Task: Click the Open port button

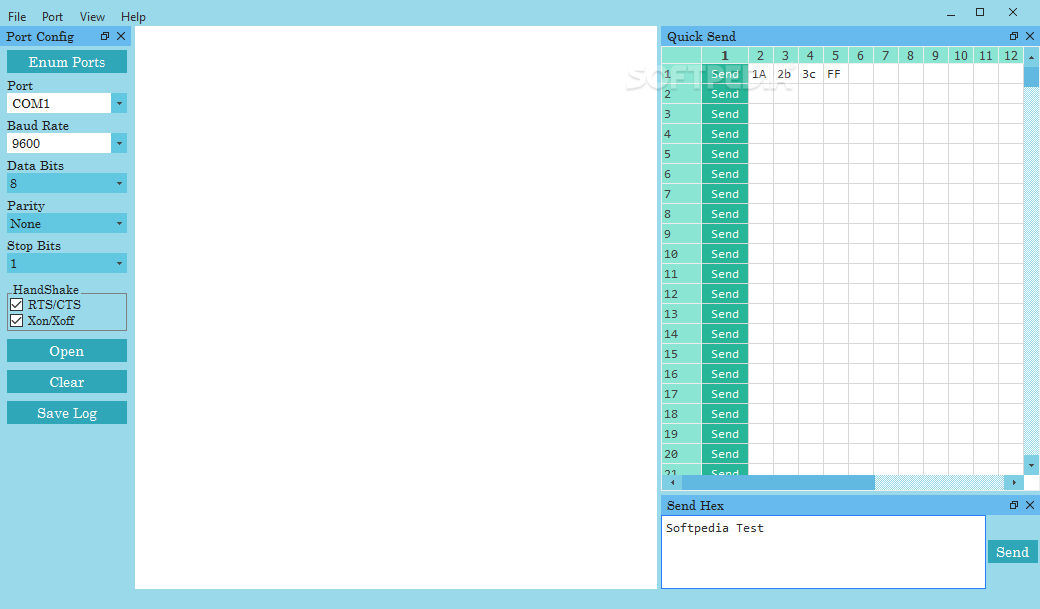Action: click(67, 351)
